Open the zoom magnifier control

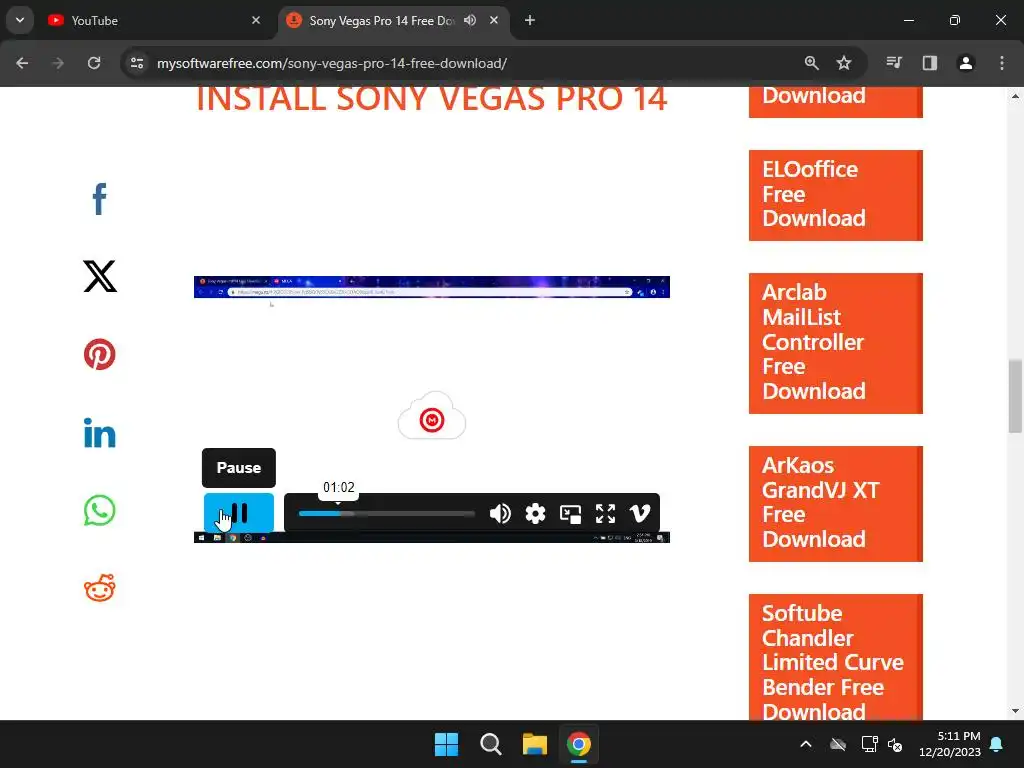pos(812,63)
